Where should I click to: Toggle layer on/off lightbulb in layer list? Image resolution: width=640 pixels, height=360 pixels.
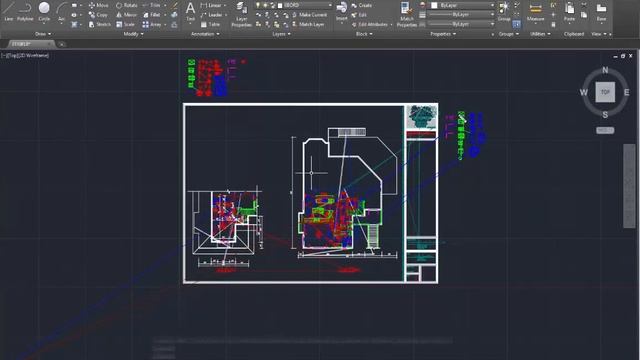point(258,5)
